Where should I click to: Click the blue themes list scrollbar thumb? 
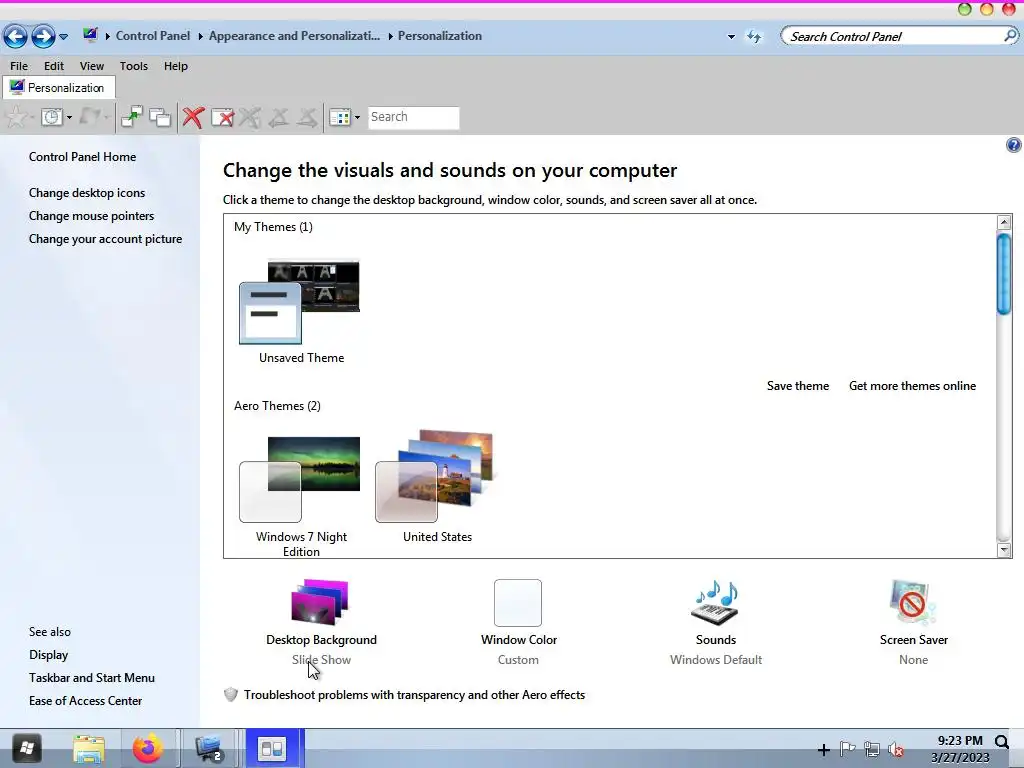pyautogui.click(x=1004, y=274)
